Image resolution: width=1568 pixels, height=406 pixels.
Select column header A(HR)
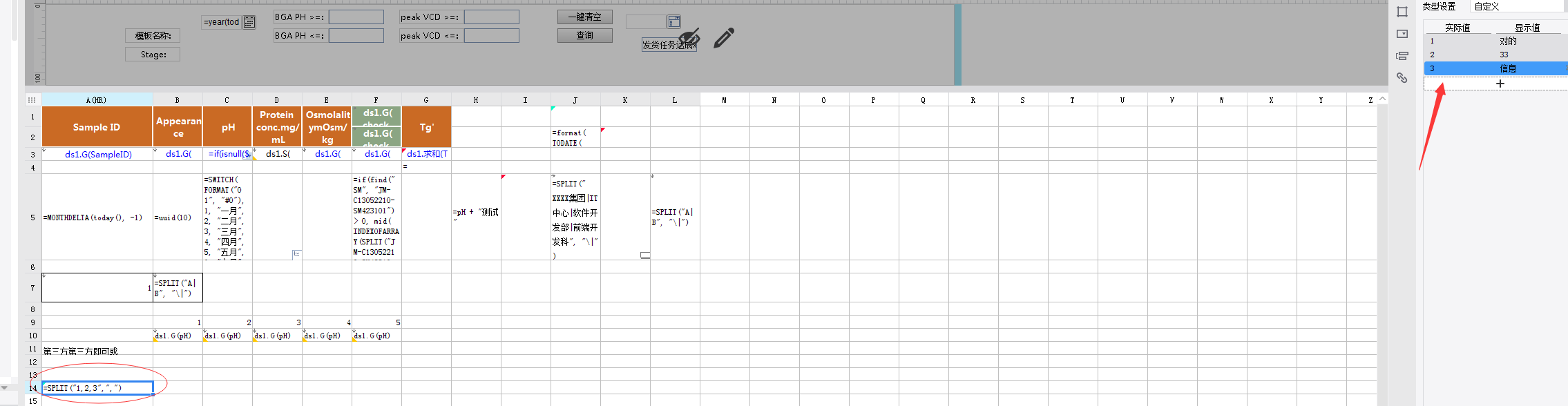click(x=97, y=100)
